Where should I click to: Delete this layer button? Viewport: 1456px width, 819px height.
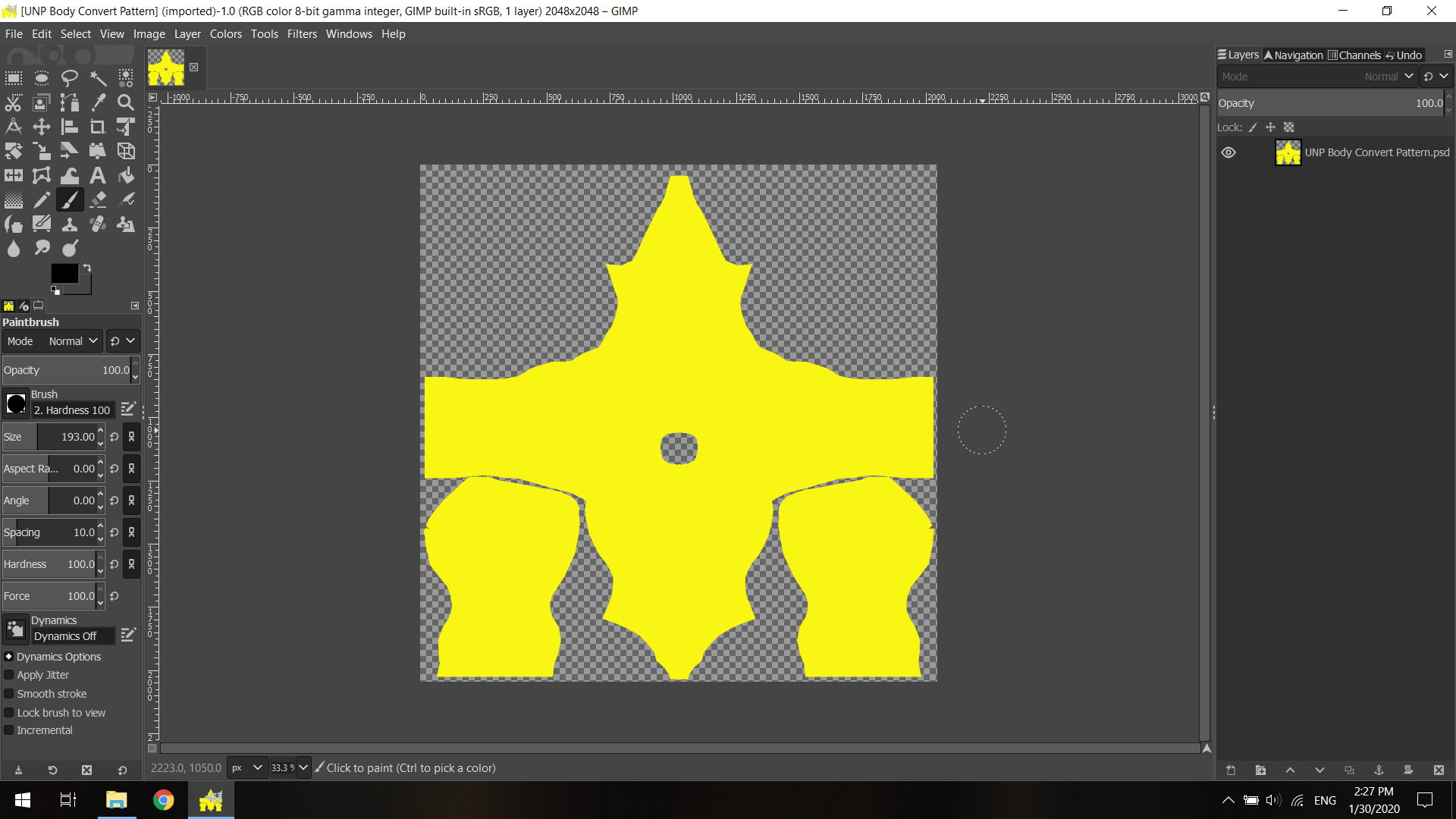tap(1439, 770)
